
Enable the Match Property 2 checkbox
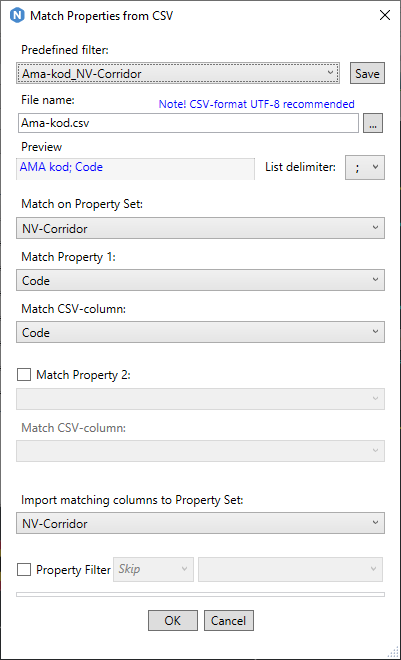[x=24, y=375]
